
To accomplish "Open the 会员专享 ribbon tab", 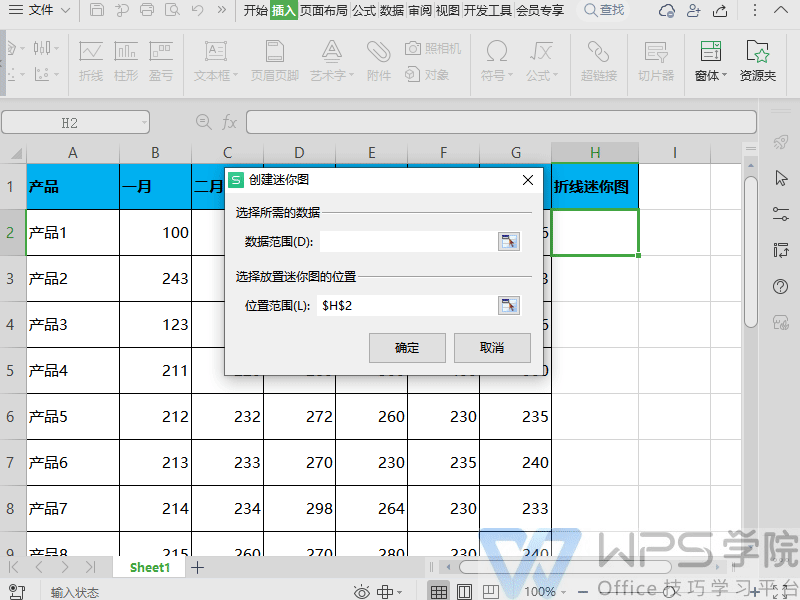I will [540, 10].
